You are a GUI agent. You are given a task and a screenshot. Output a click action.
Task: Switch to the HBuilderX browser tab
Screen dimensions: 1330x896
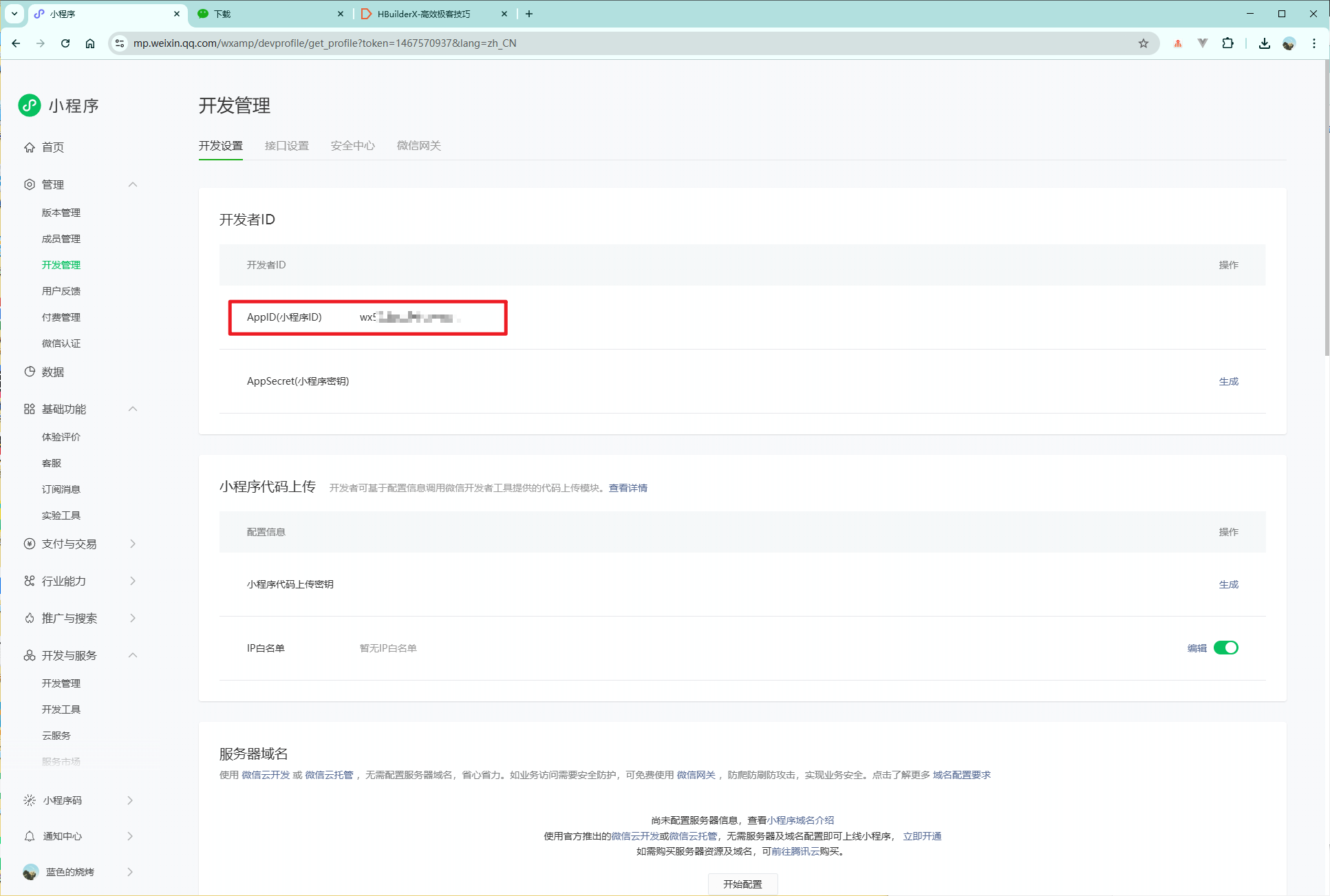(433, 14)
